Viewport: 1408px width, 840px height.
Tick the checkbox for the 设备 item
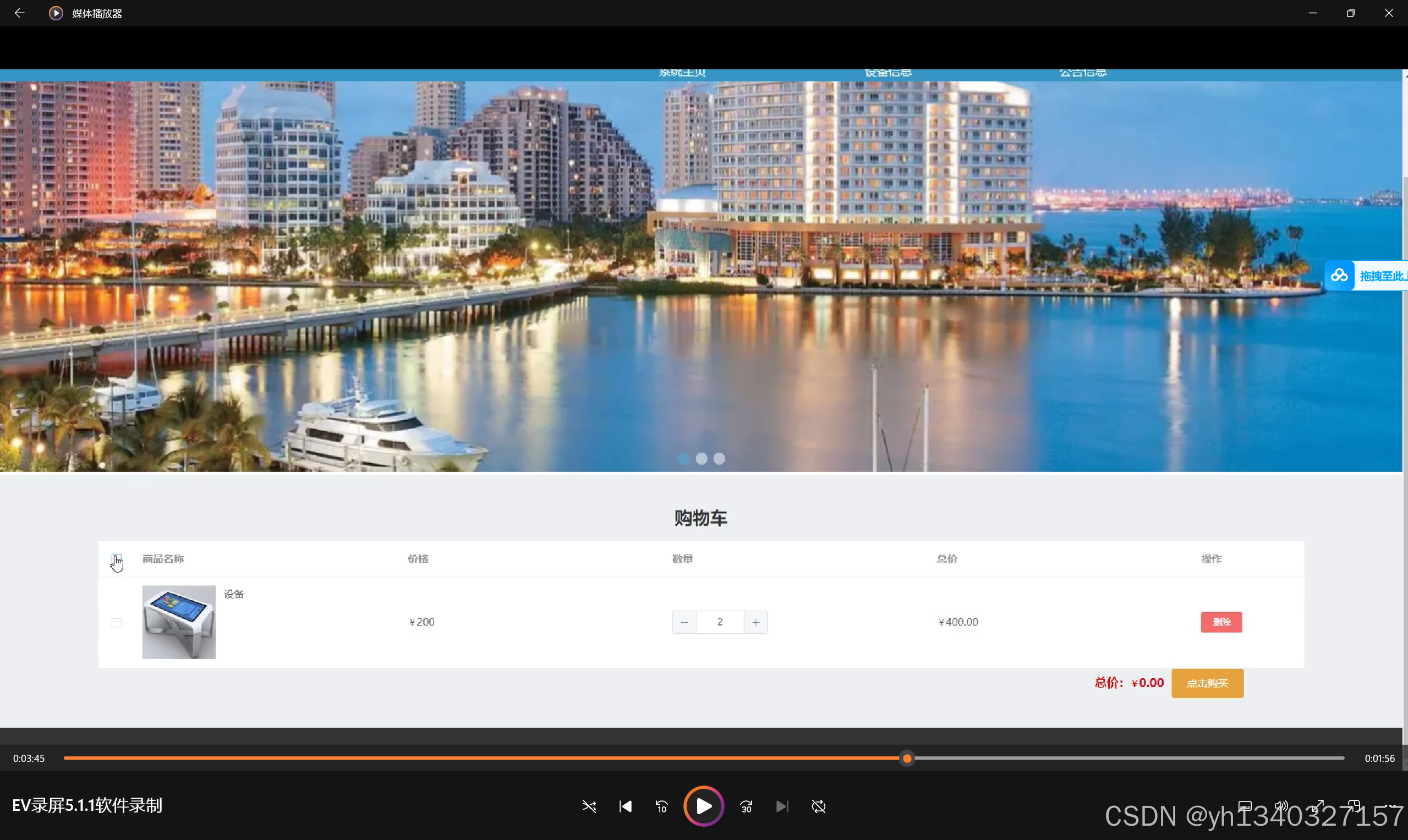click(x=117, y=623)
